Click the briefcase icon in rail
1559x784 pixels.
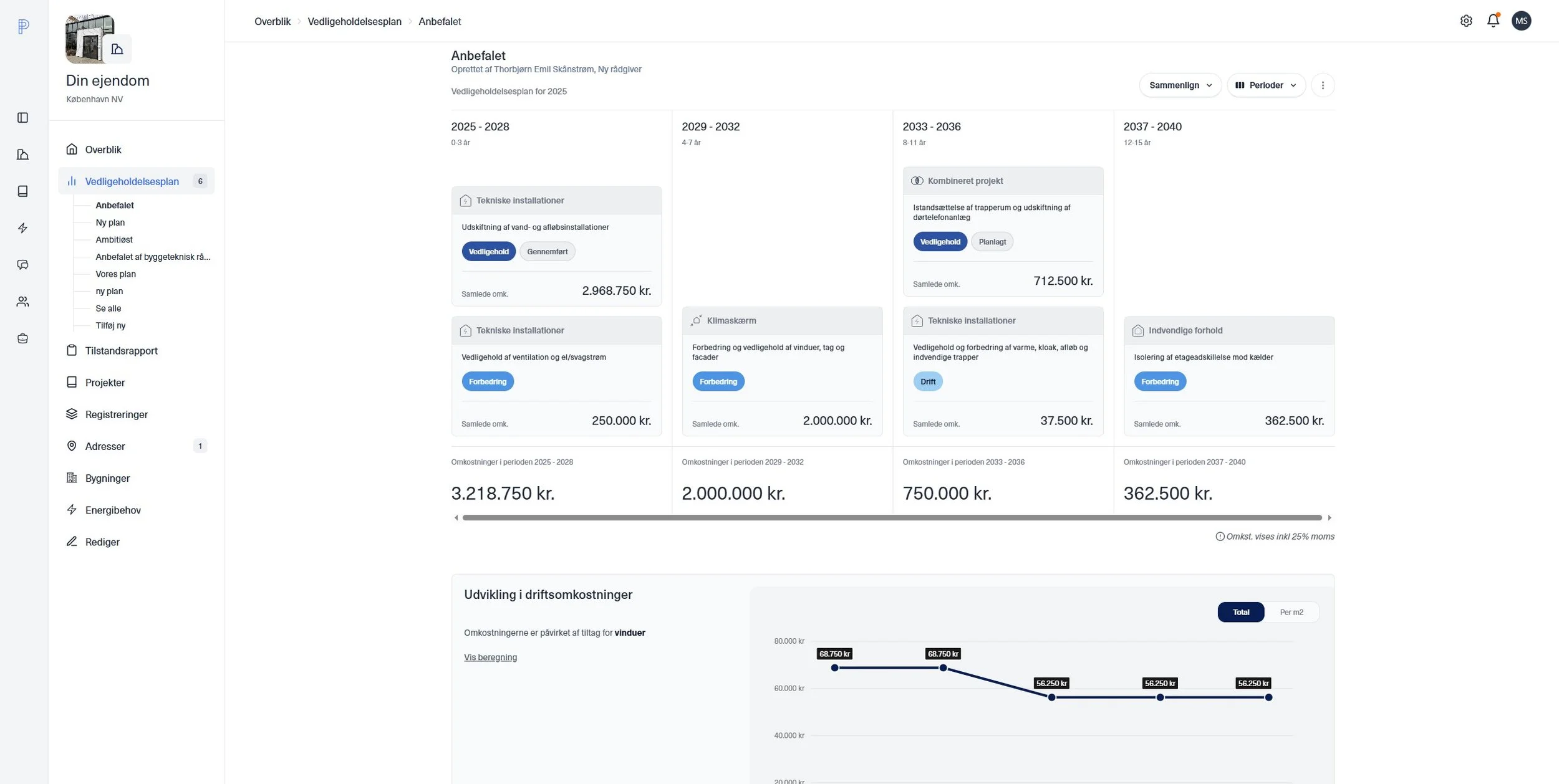pos(23,338)
